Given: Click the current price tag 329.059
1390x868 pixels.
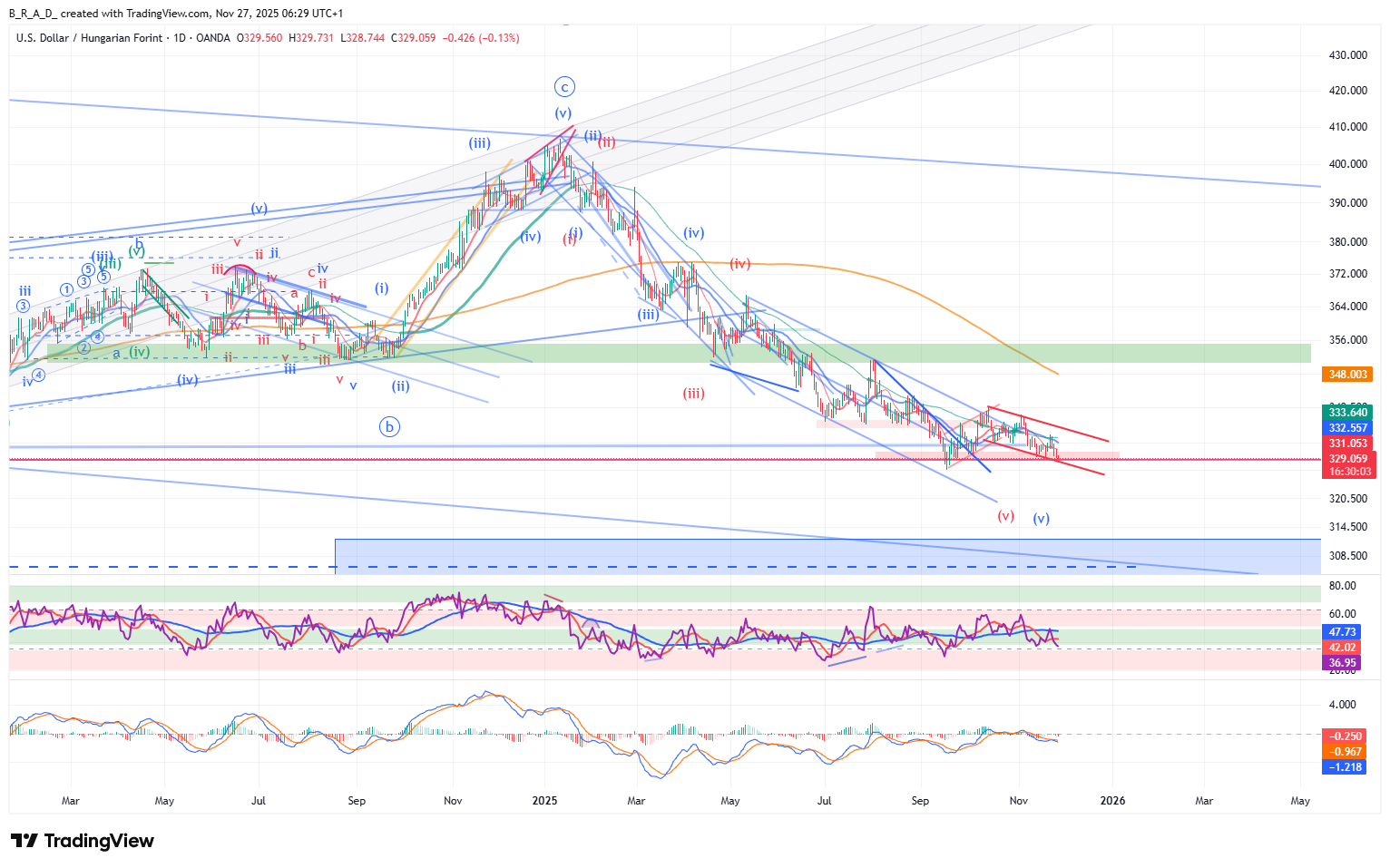Looking at the screenshot, I should coord(1347,459).
